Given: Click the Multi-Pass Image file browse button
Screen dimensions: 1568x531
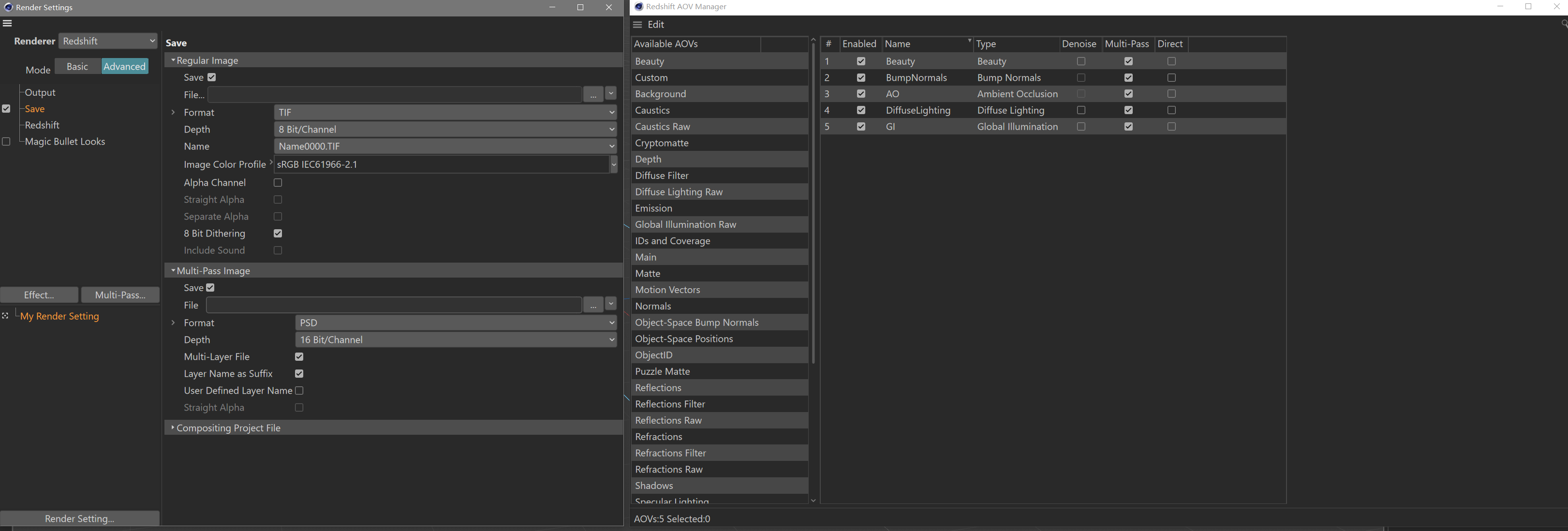Looking at the screenshot, I should 593,305.
